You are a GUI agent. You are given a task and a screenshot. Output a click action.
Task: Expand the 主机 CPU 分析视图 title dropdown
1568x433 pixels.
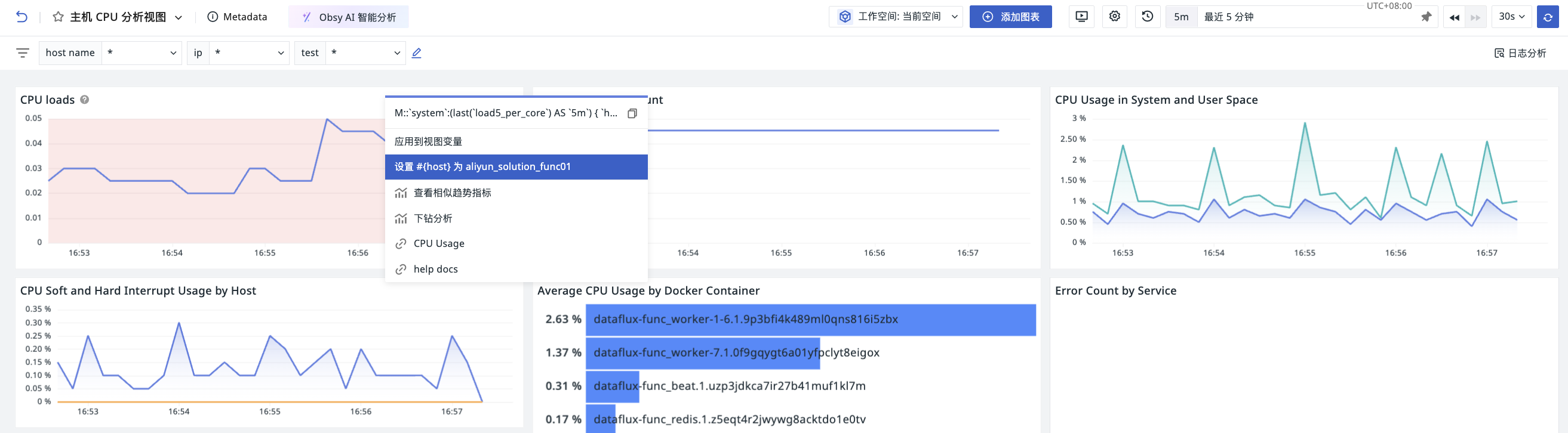tap(179, 18)
